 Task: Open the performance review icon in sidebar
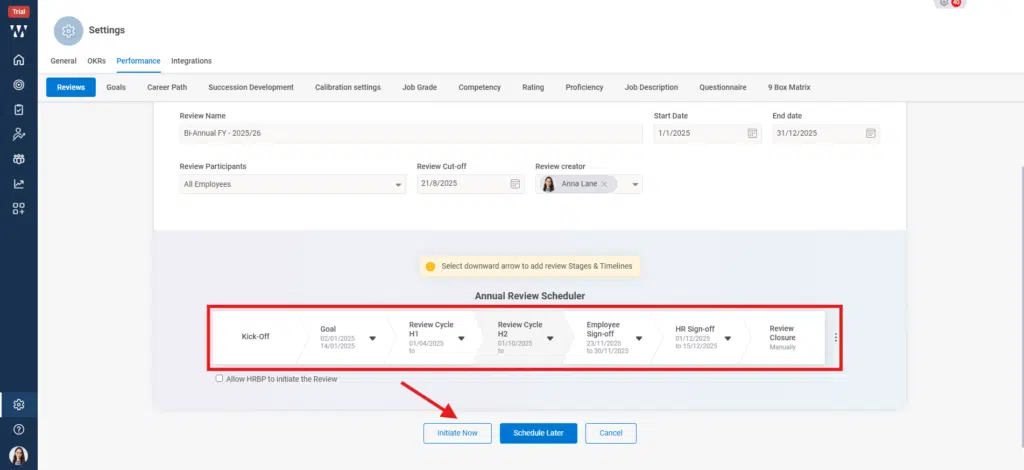[x=19, y=134]
